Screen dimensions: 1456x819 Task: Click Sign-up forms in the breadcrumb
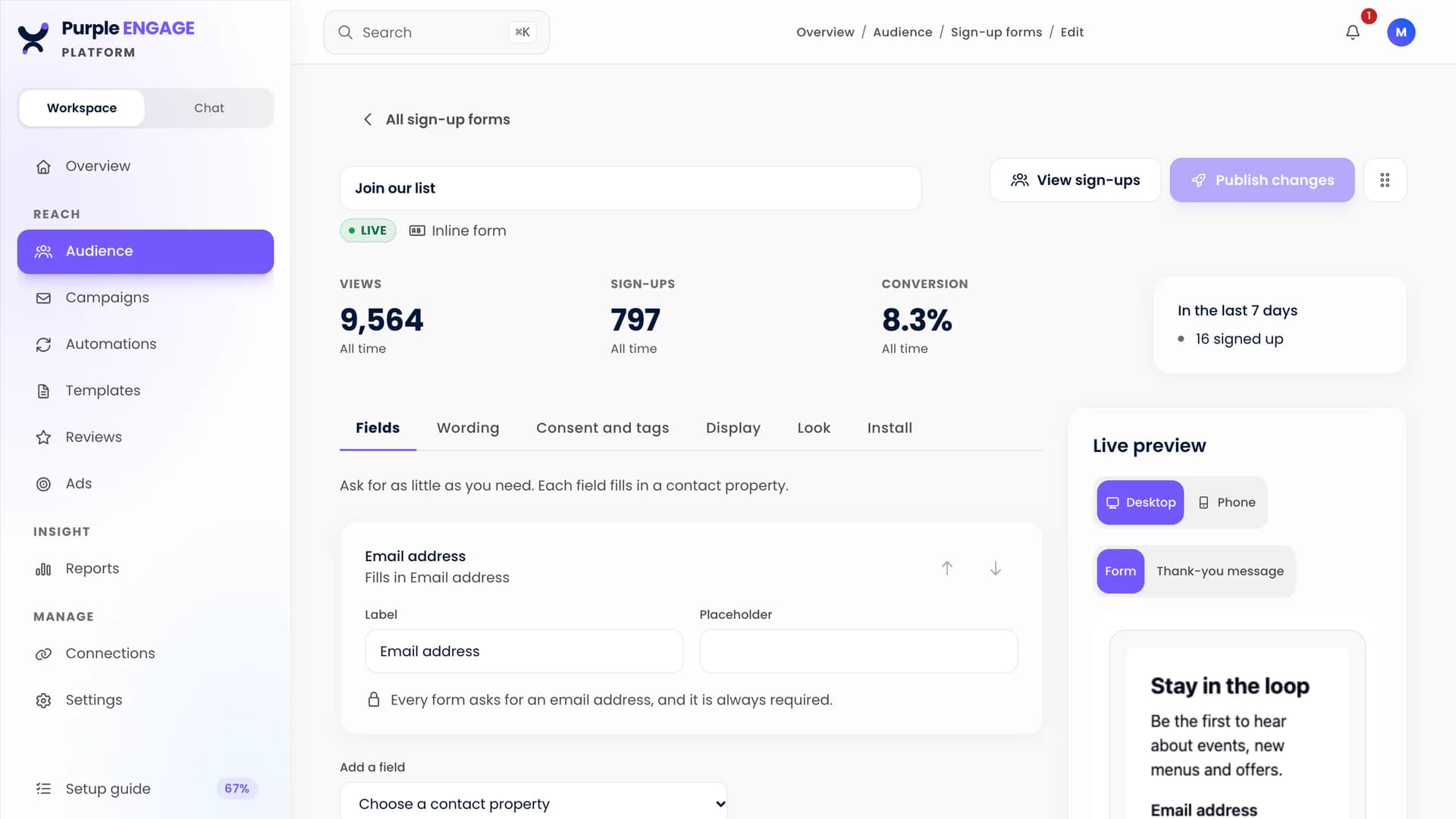click(996, 33)
